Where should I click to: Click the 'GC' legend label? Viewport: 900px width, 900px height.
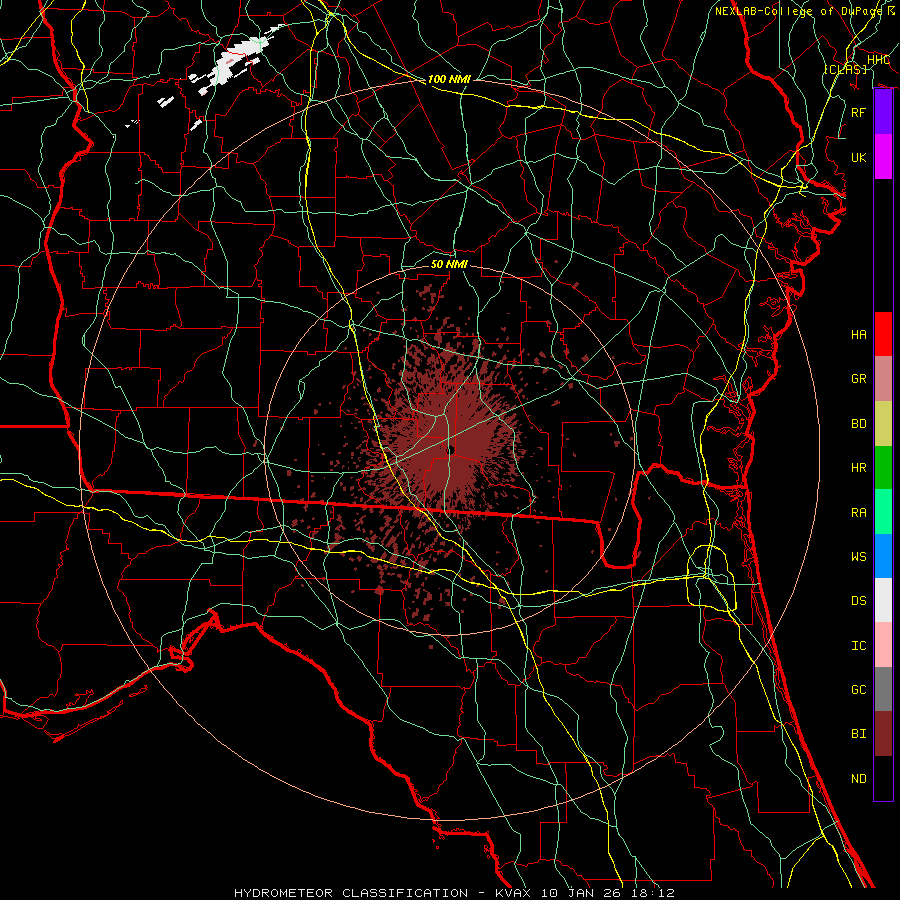pos(859,689)
